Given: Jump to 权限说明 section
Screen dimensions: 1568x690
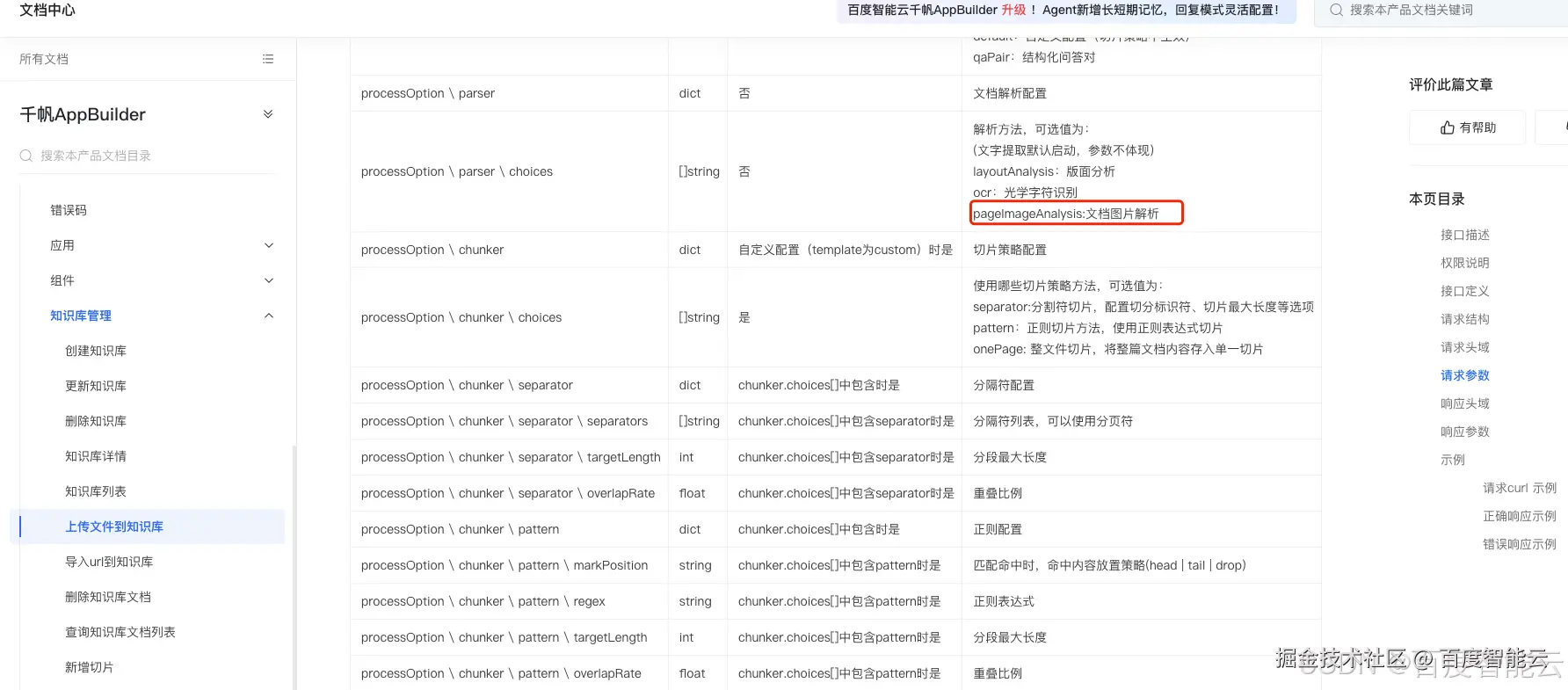Looking at the screenshot, I should click(1465, 263).
